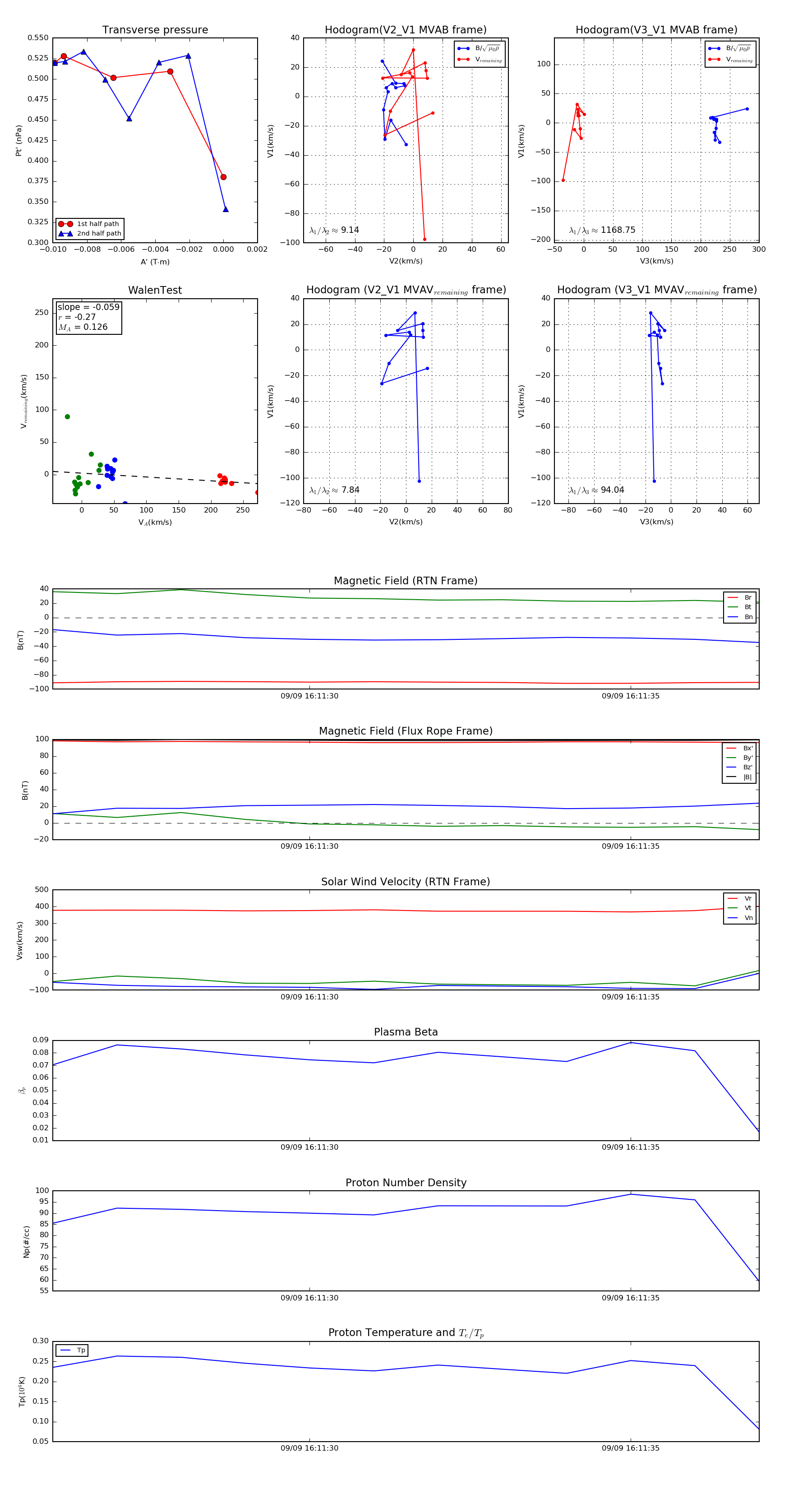Image resolution: width=812 pixels, height=1489 pixels.
Task: Select the Bn legend entry
Action: pyautogui.click(x=740, y=617)
